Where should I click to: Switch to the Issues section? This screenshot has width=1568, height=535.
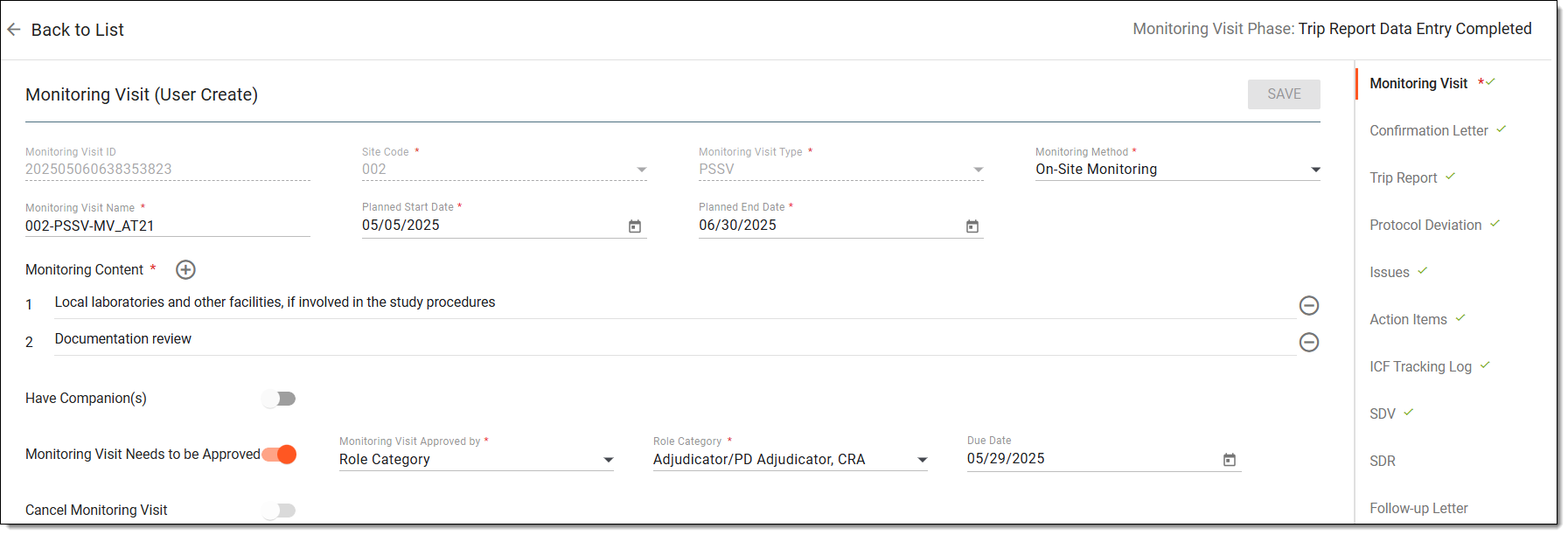coord(1389,272)
